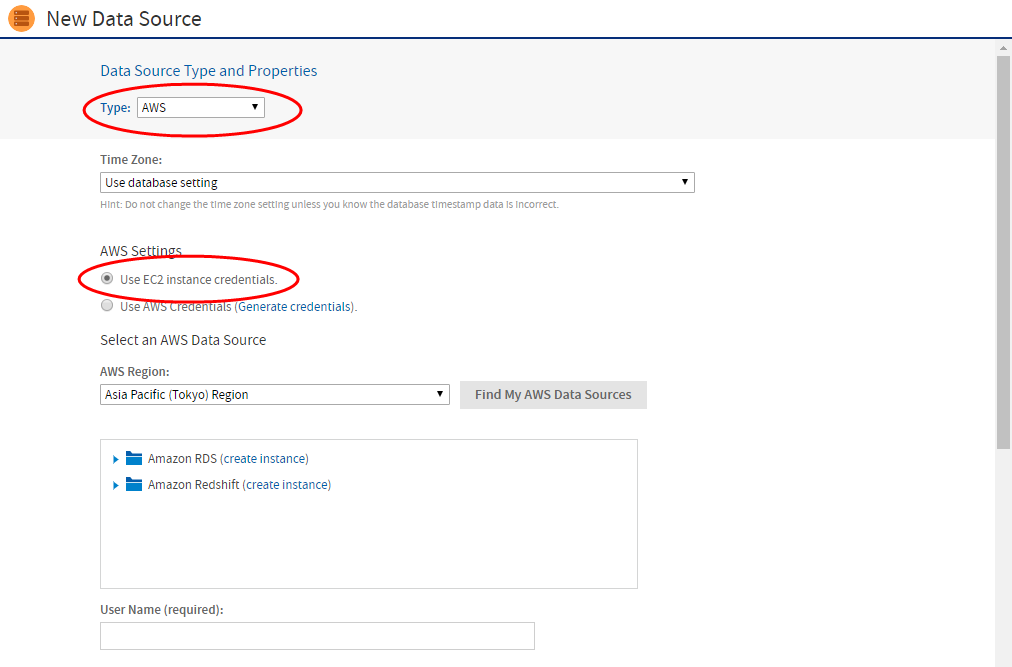1012x667 pixels.
Task: Click the Select an AWS Data Source heading
Action: pyautogui.click(x=183, y=340)
